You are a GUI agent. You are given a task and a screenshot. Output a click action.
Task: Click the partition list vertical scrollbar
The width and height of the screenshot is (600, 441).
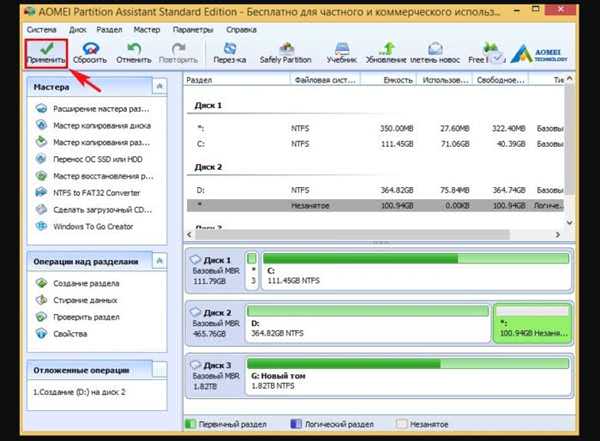click(569, 140)
